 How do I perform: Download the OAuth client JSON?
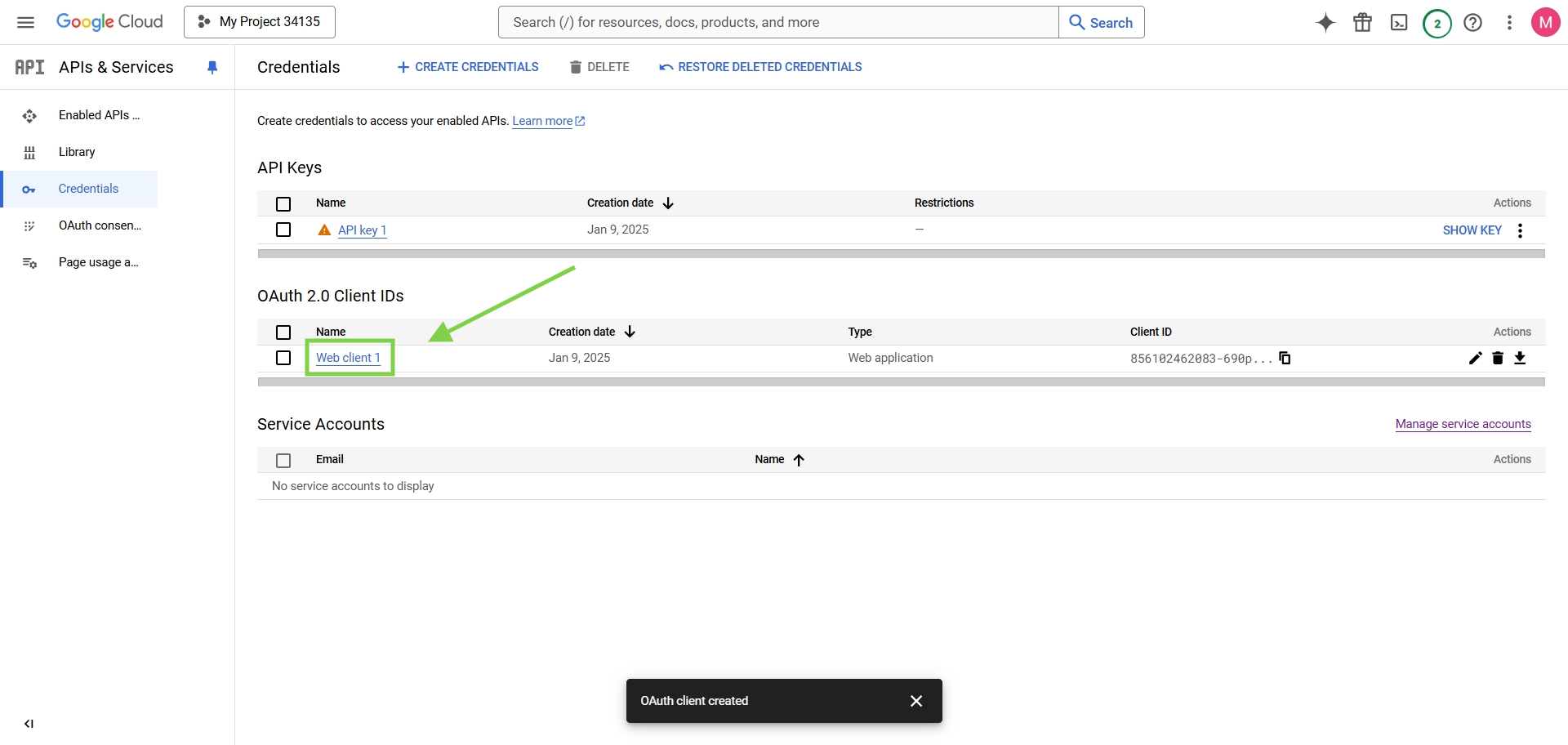click(1520, 358)
